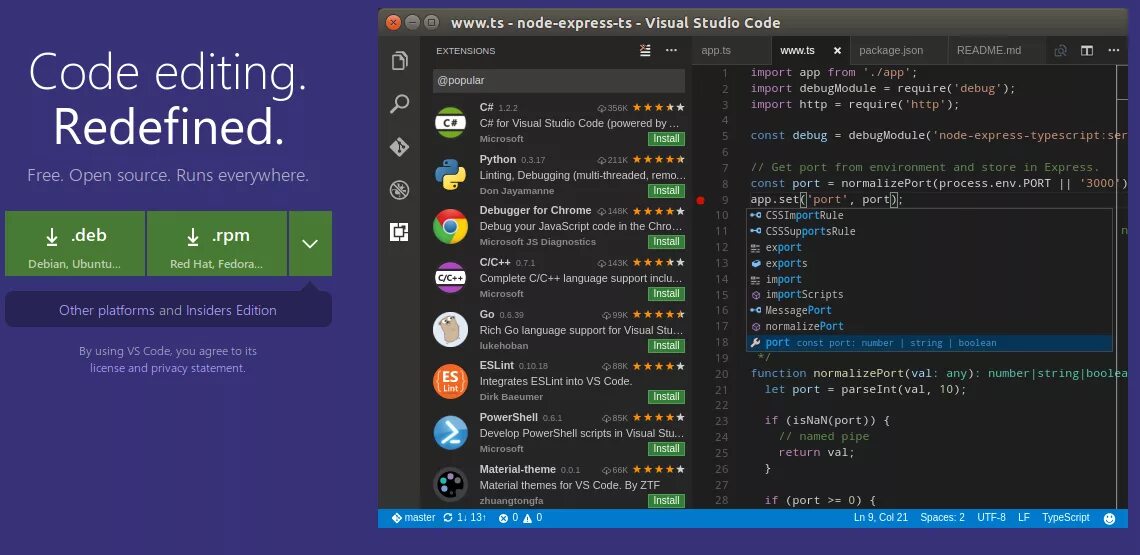Choose exports from the suggestion list
This screenshot has width=1140, height=555.
point(928,263)
